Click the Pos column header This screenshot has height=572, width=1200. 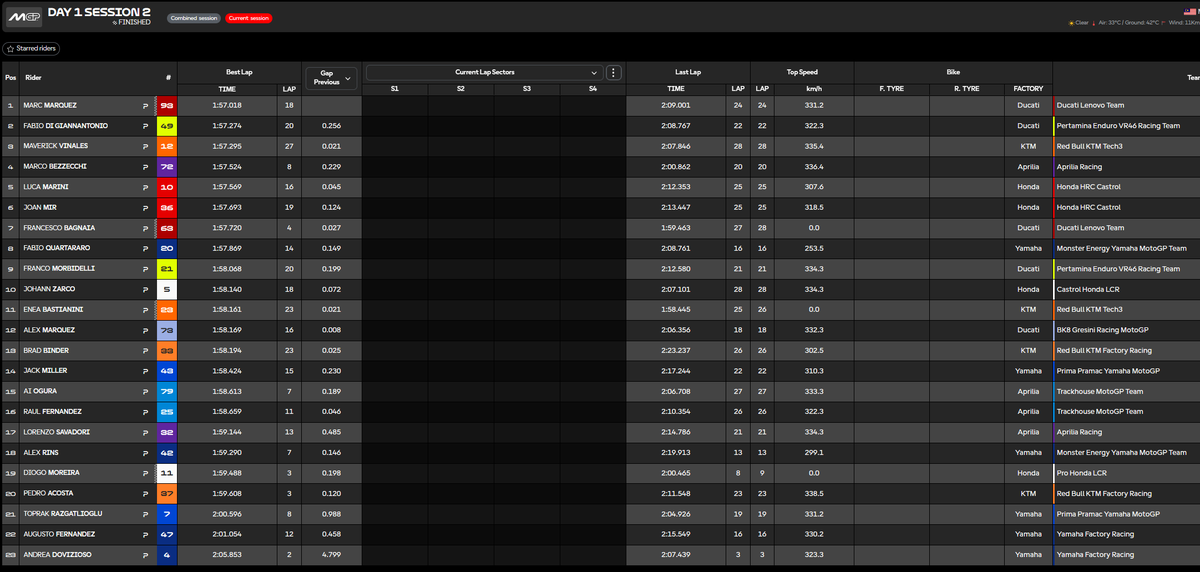10,77
